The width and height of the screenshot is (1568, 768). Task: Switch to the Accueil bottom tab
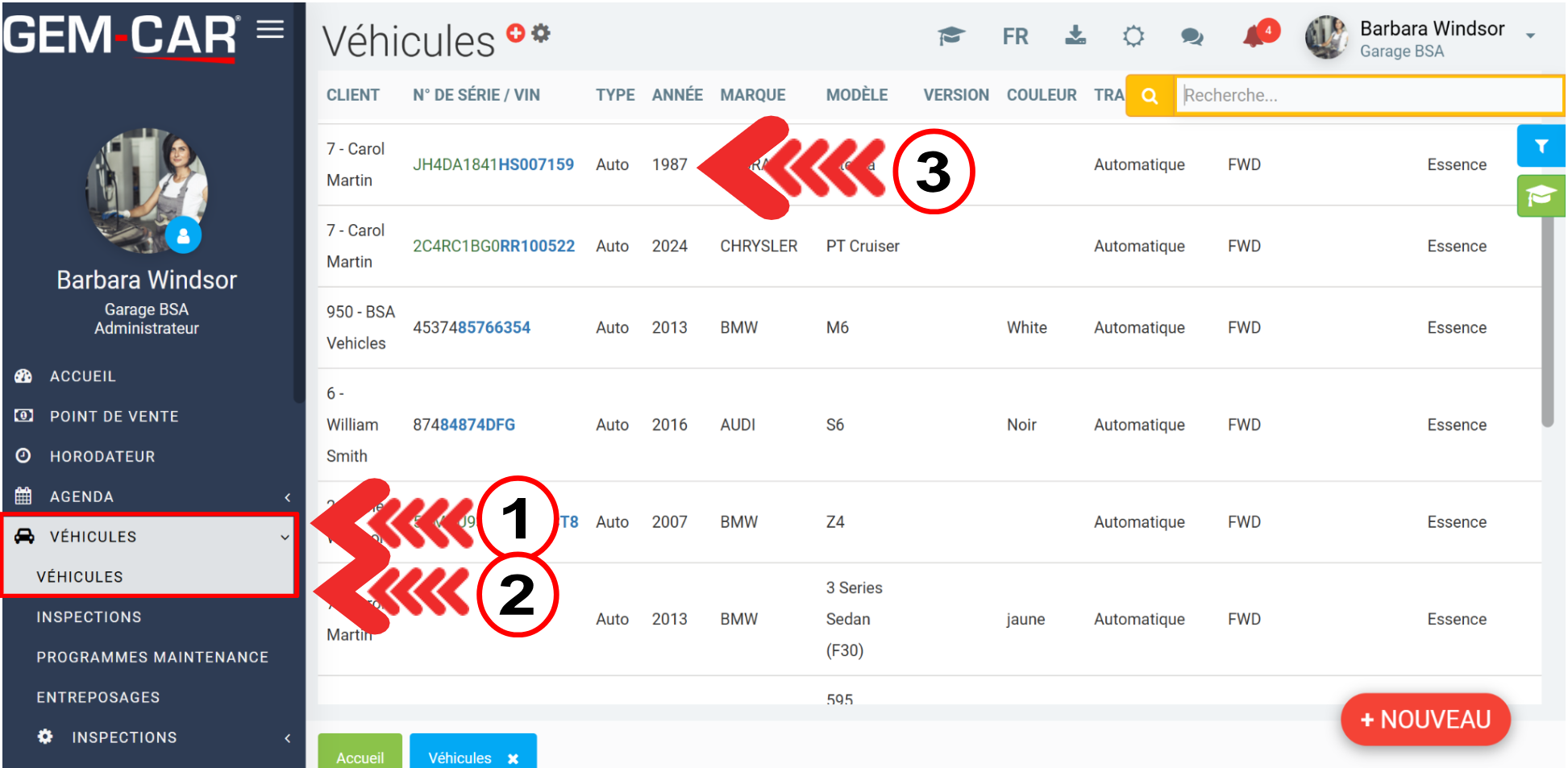(360, 756)
